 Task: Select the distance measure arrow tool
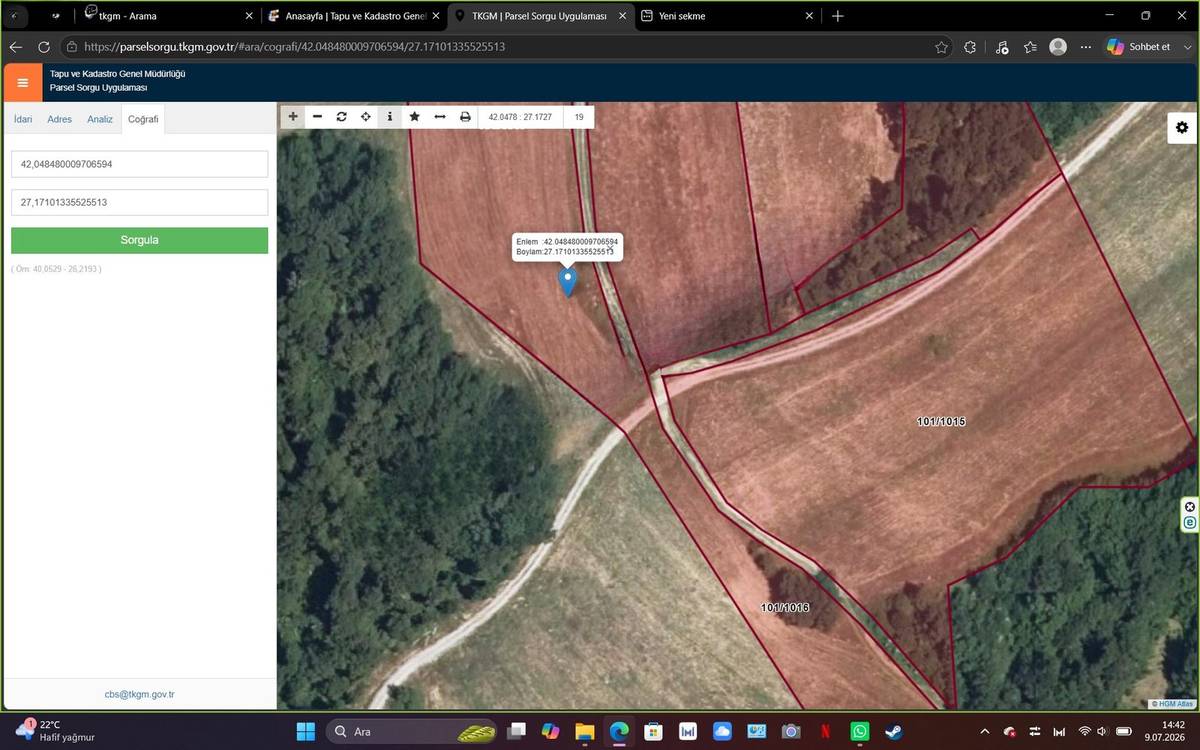[439, 117]
